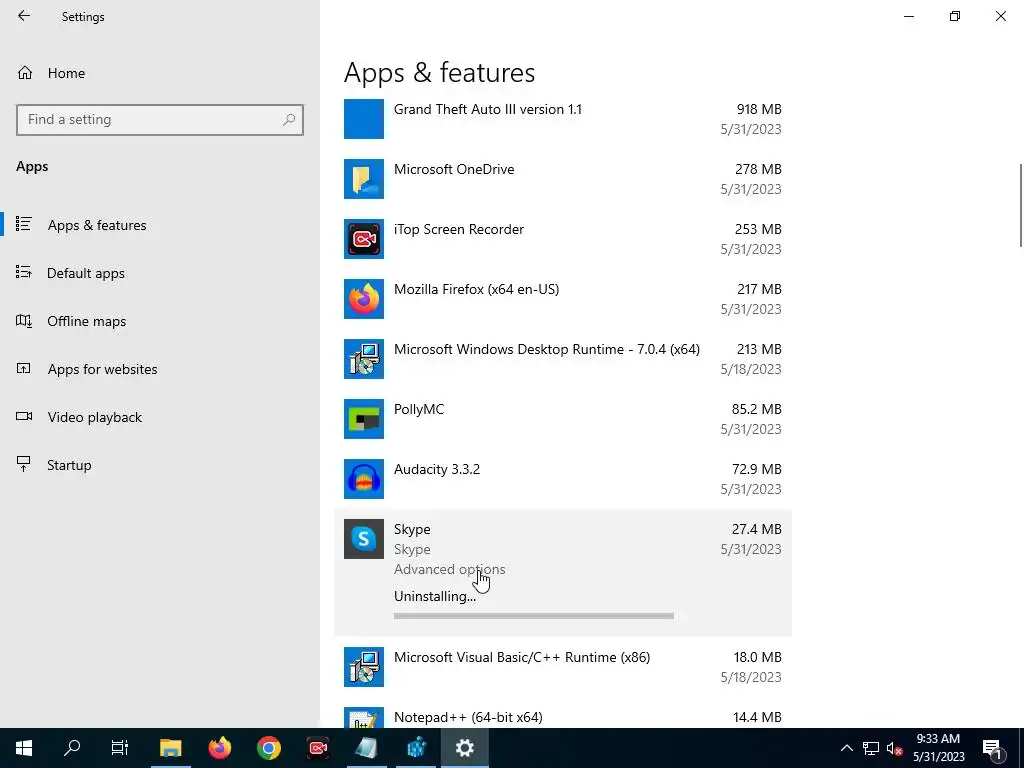Click the Notepad++ app icon
1024x768 pixels.
point(364,718)
